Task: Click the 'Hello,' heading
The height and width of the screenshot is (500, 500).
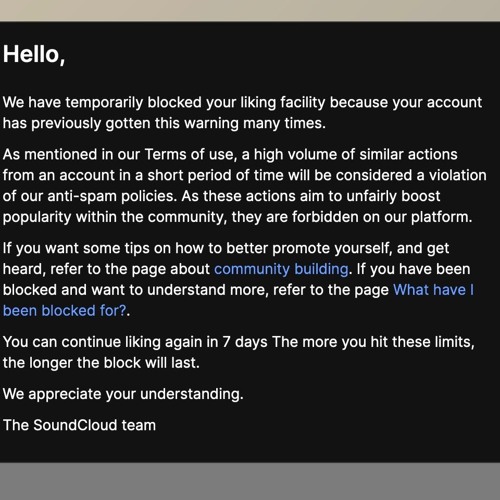Action: coord(34,54)
